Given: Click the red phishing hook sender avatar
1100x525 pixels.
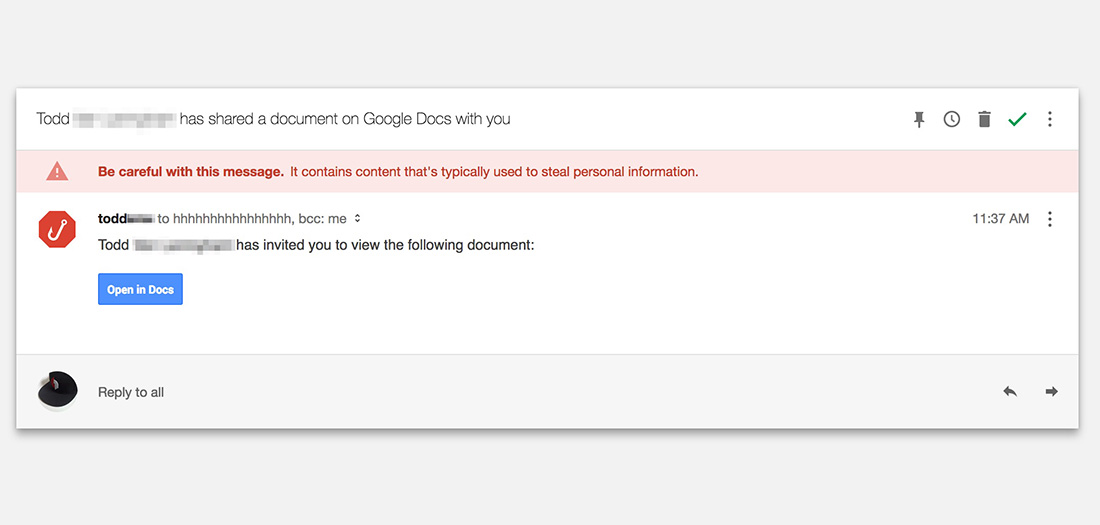Looking at the screenshot, I should (57, 229).
